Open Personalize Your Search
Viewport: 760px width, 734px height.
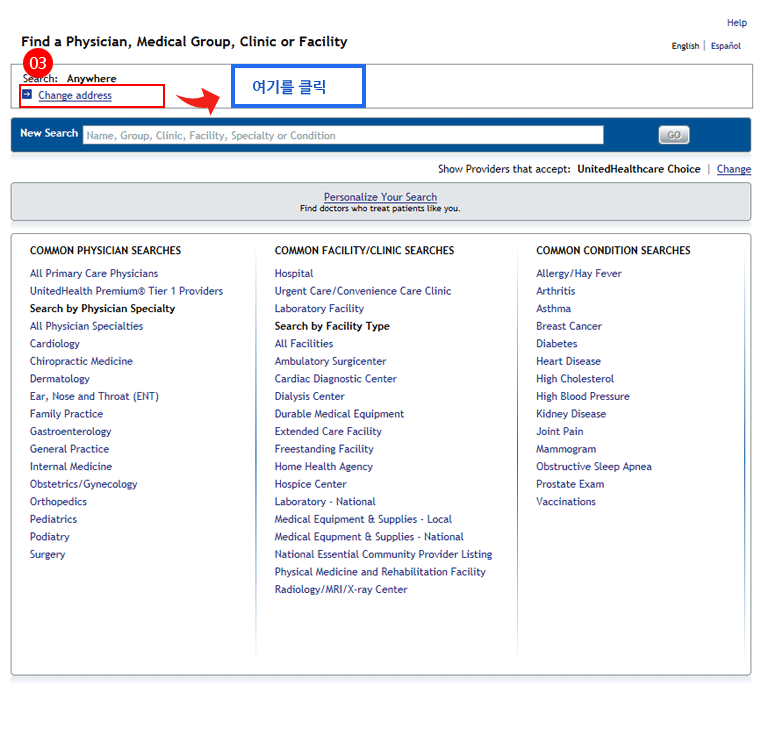[x=380, y=197]
